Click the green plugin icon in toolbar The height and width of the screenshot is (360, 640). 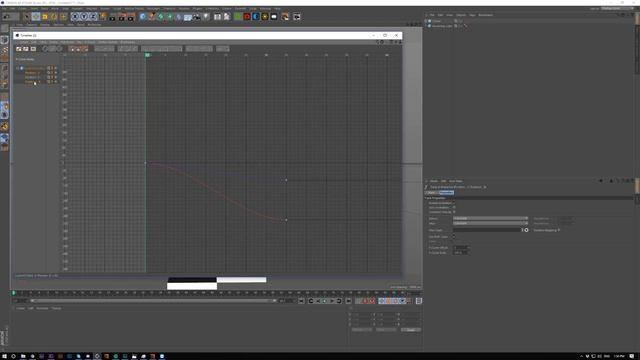coord(238,16)
